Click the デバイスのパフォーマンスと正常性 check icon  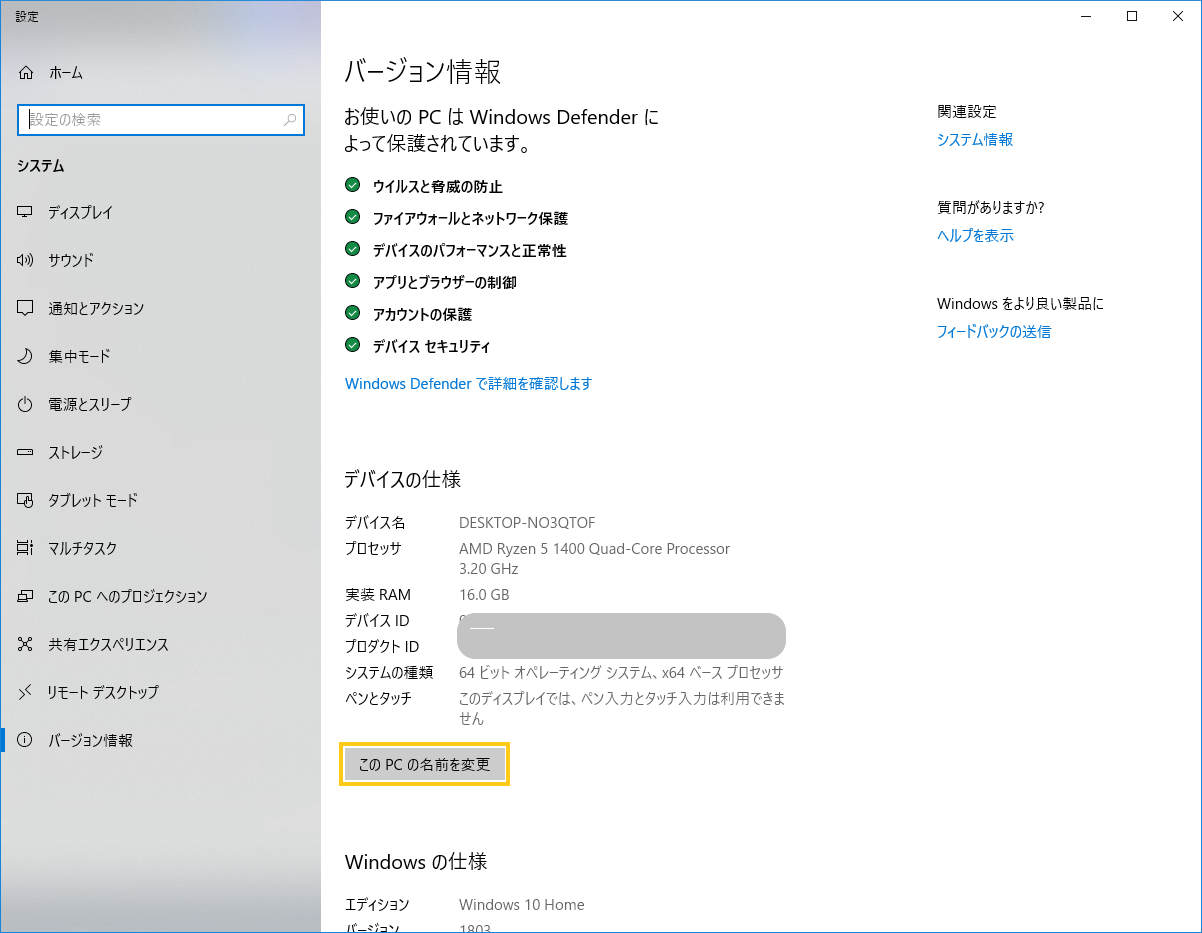tap(352, 249)
